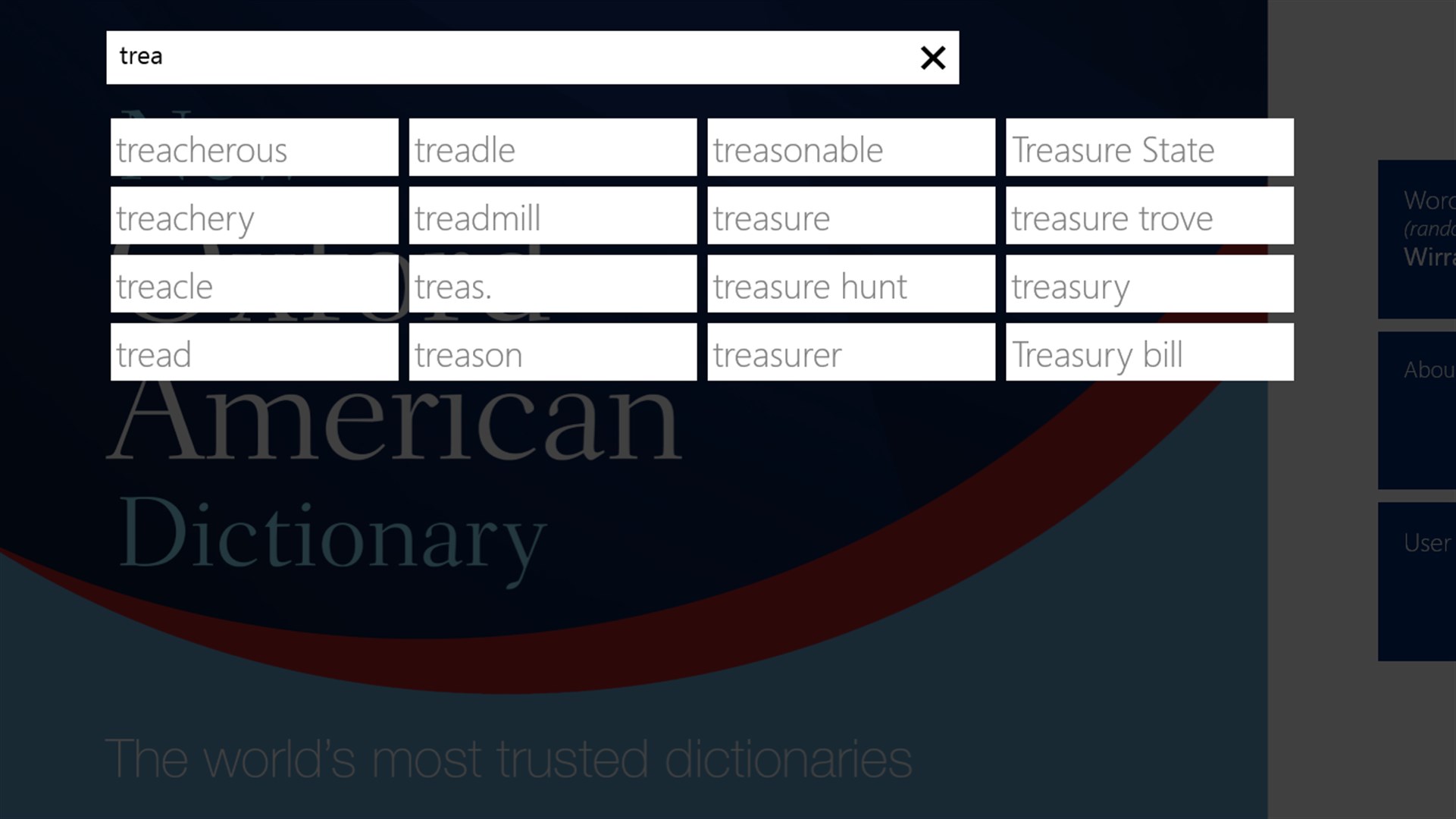Click the 'treasure trove' suggestion

(x=1149, y=216)
